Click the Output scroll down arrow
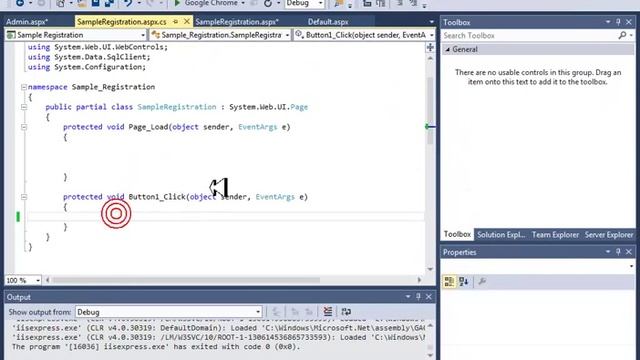Screen dimensions: 640x360 point(430,356)
